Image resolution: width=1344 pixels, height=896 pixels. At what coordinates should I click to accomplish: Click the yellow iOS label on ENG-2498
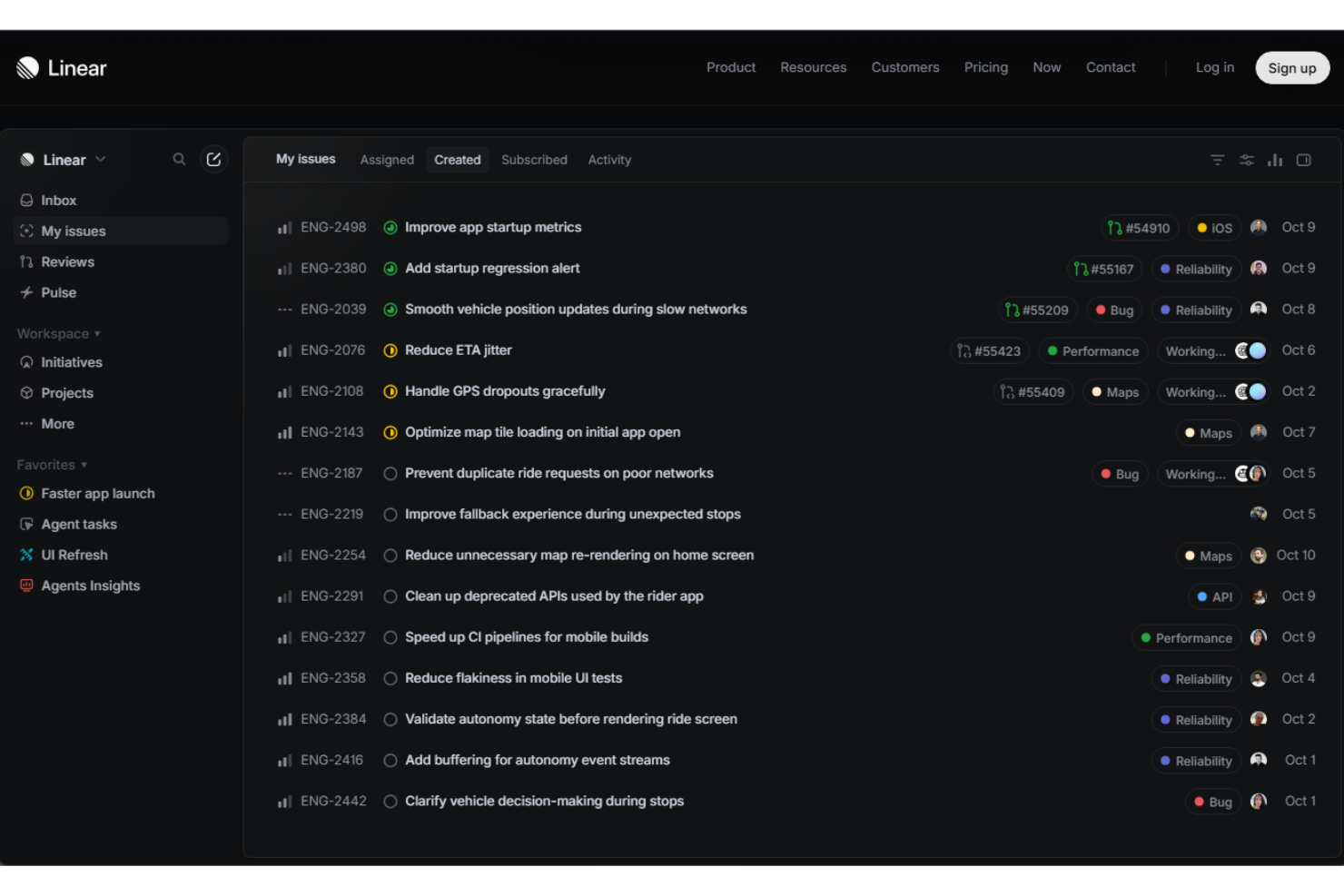tap(1214, 228)
